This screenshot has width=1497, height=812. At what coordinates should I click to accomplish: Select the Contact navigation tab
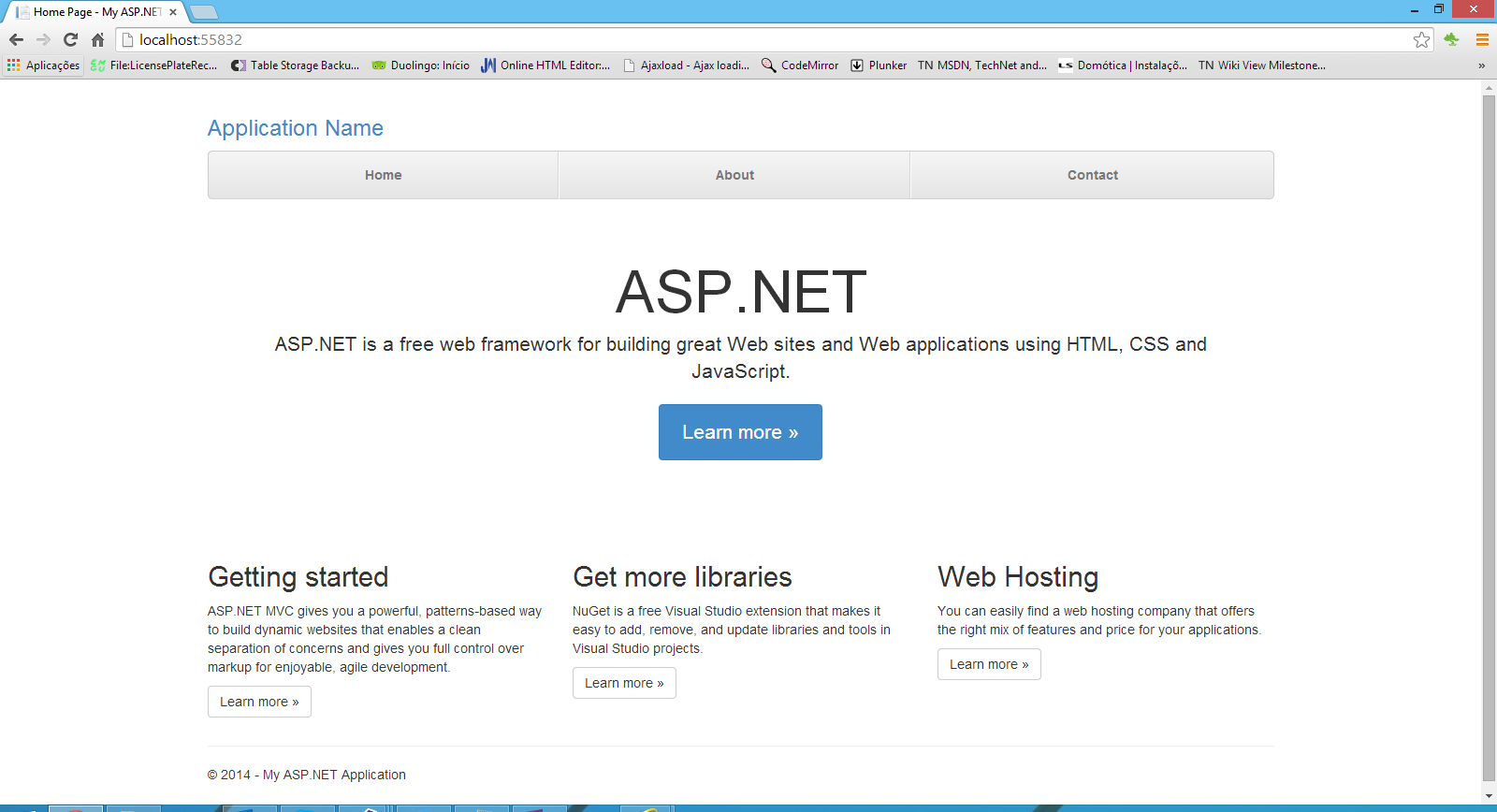(x=1092, y=175)
